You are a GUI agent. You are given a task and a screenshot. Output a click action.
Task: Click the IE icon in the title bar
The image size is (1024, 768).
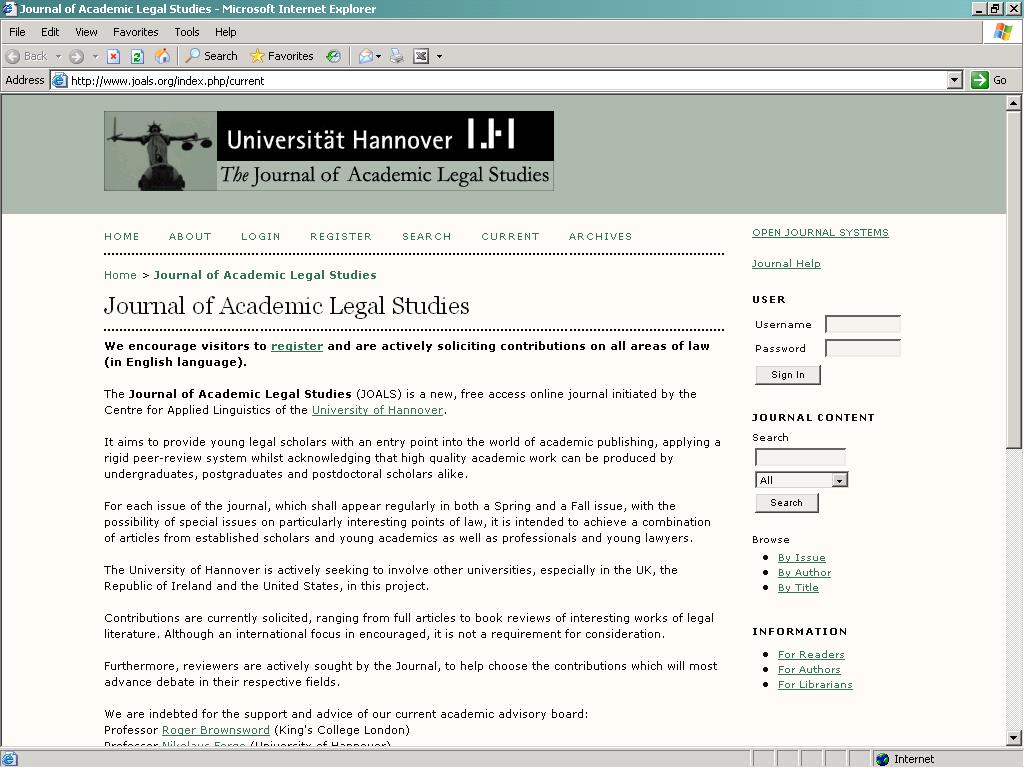click(x=9, y=8)
